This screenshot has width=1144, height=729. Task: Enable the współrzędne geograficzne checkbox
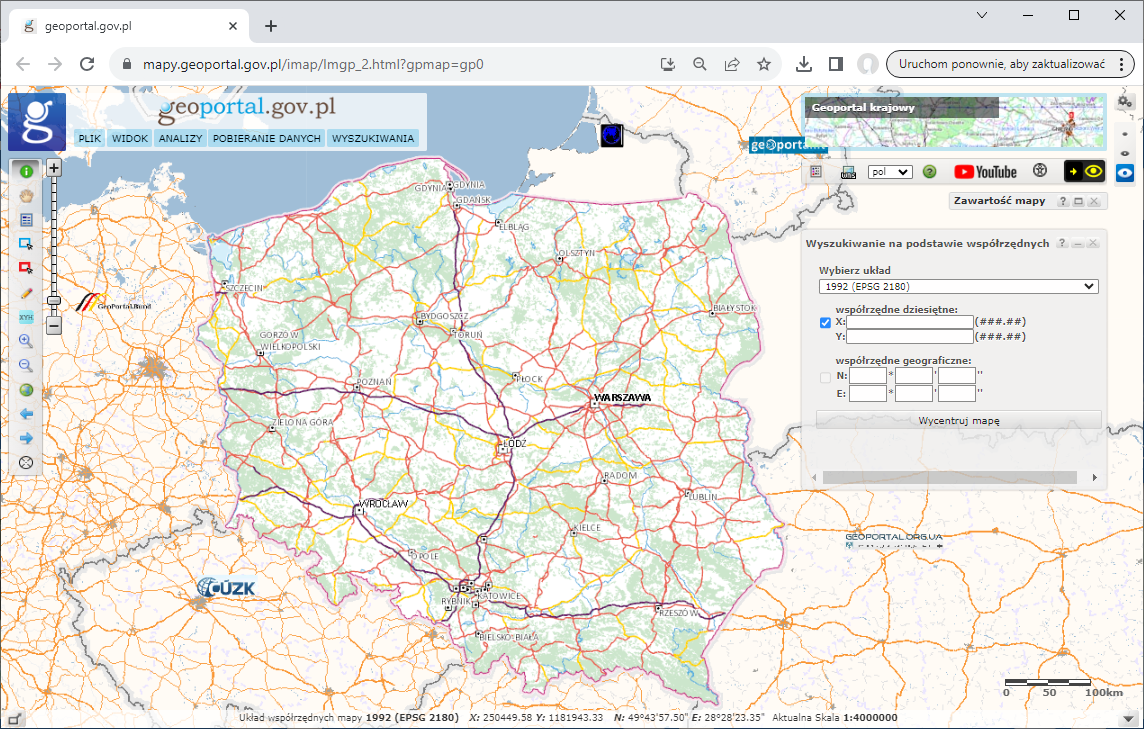(825, 375)
